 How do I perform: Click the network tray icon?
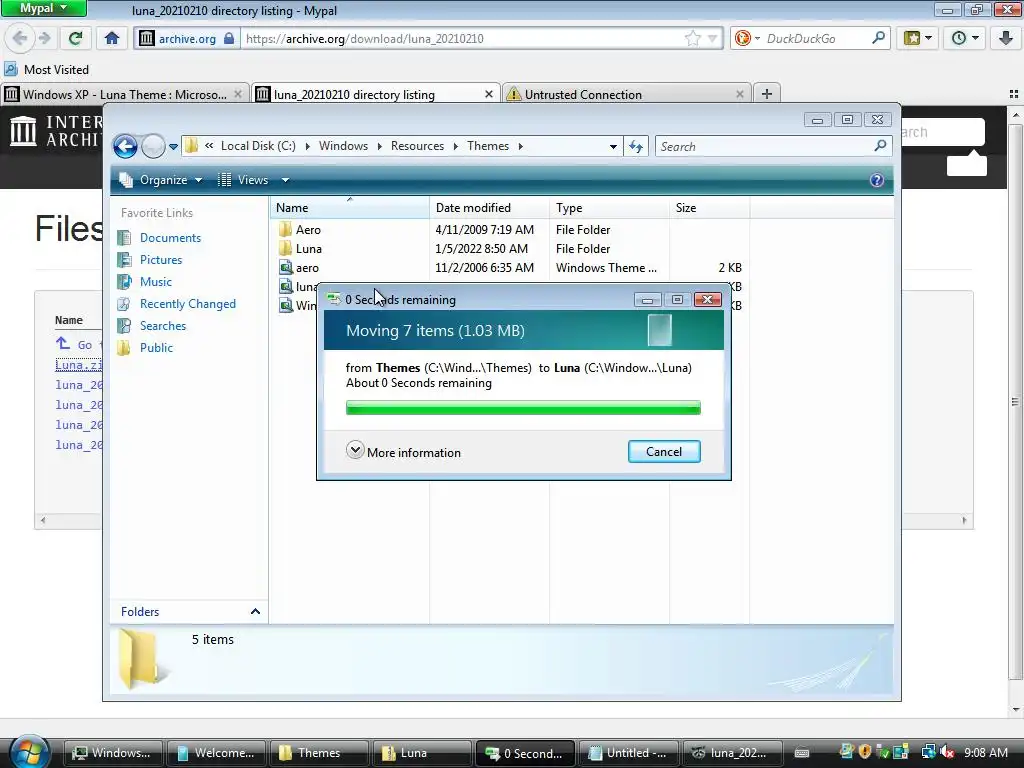929,752
